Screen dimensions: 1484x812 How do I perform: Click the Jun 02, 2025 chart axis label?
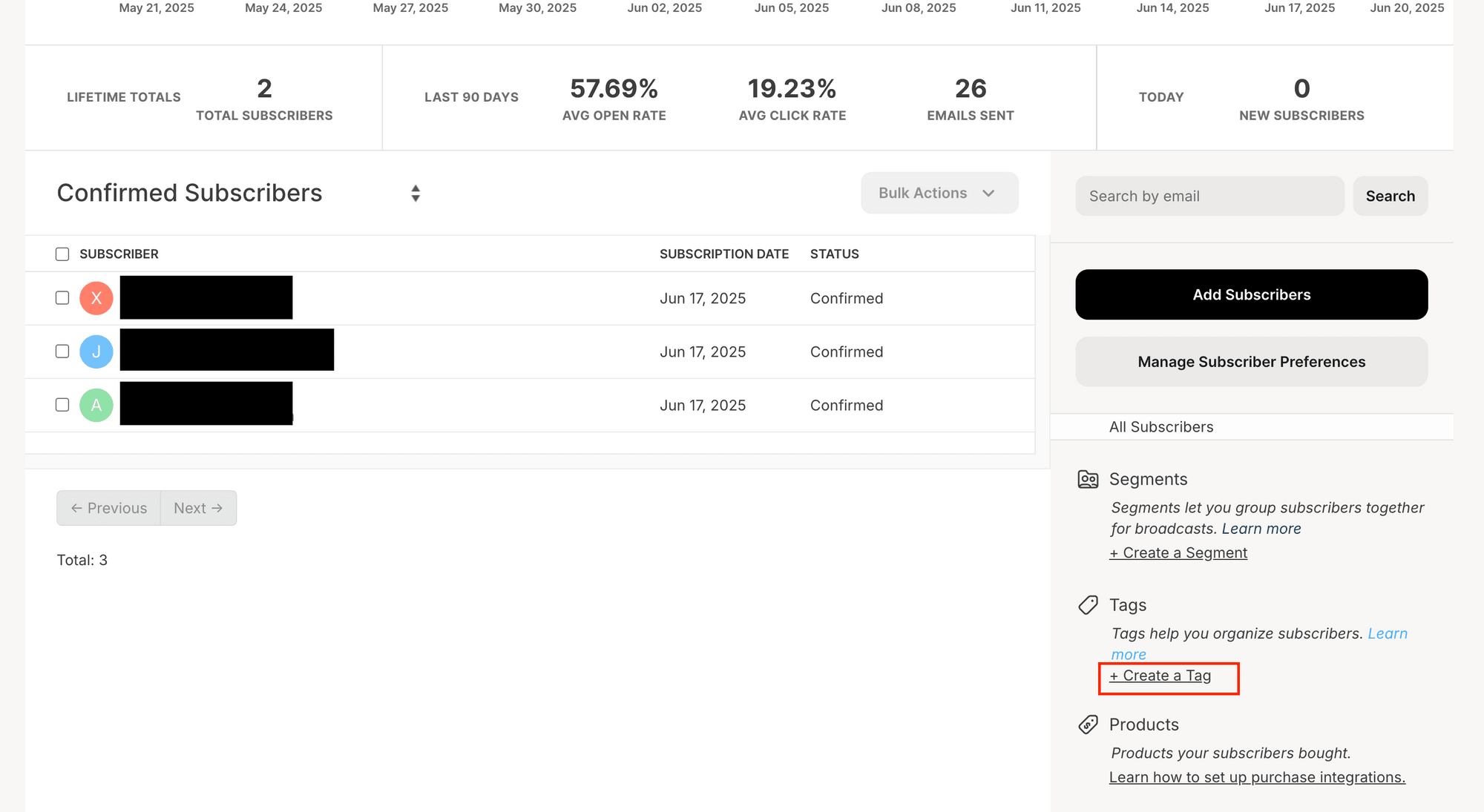tap(664, 8)
